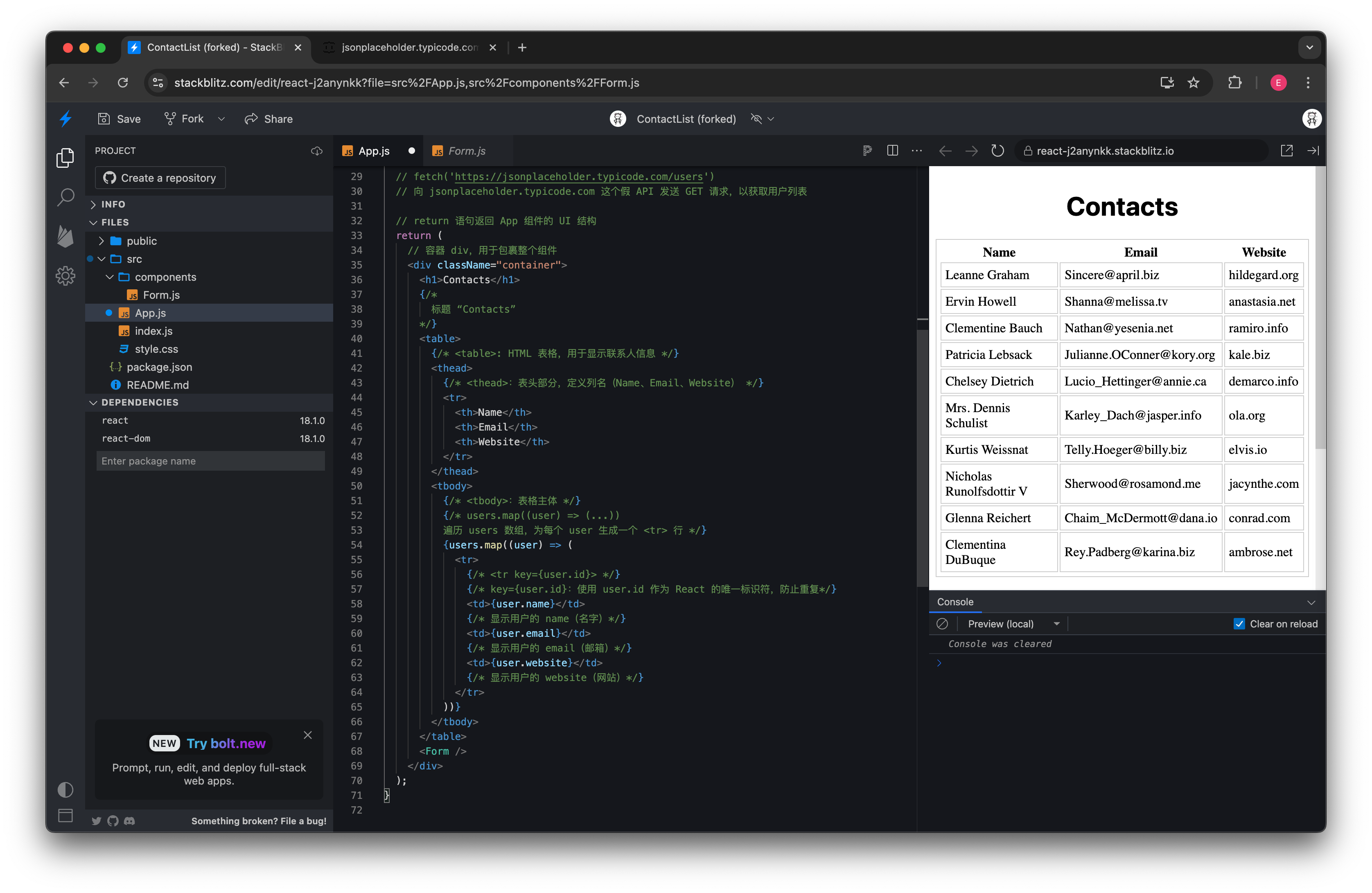Click the Prettier format icon in editor

click(867, 151)
